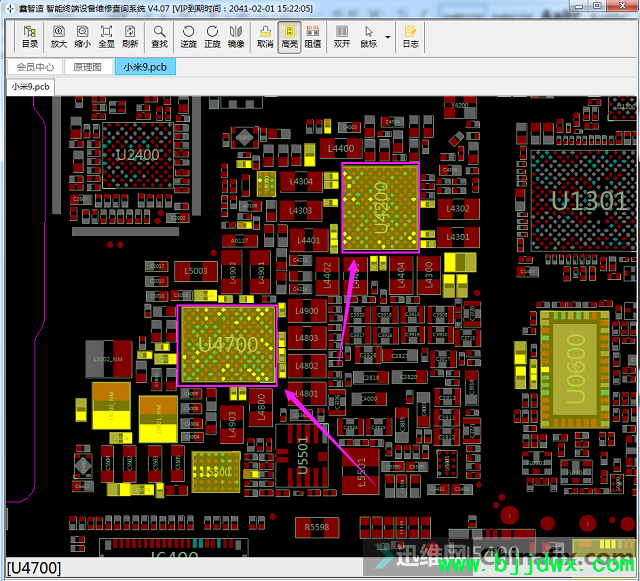Mirror the board with 镜像

(x=236, y=37)
